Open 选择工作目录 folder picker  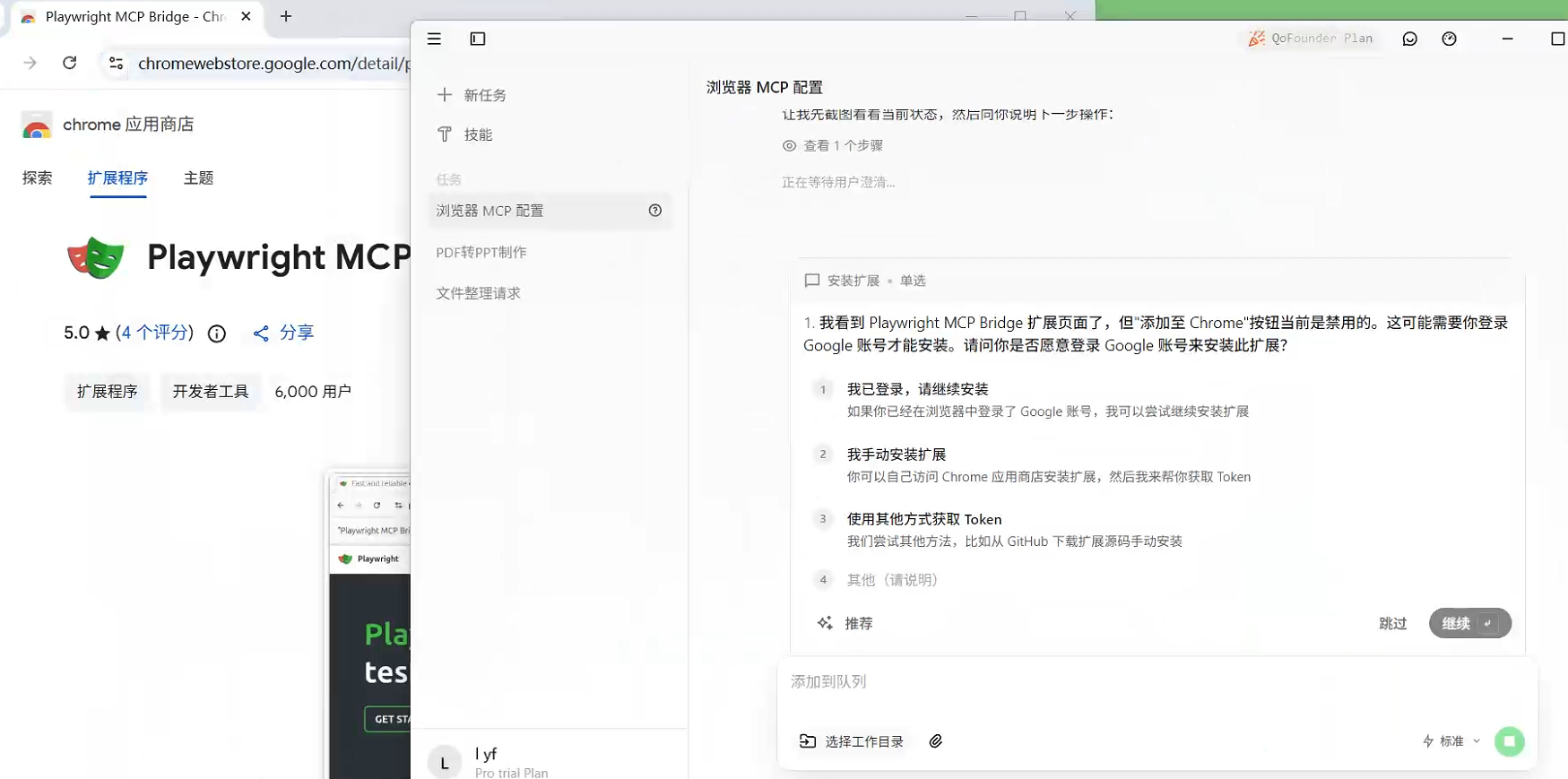[852, 741]
